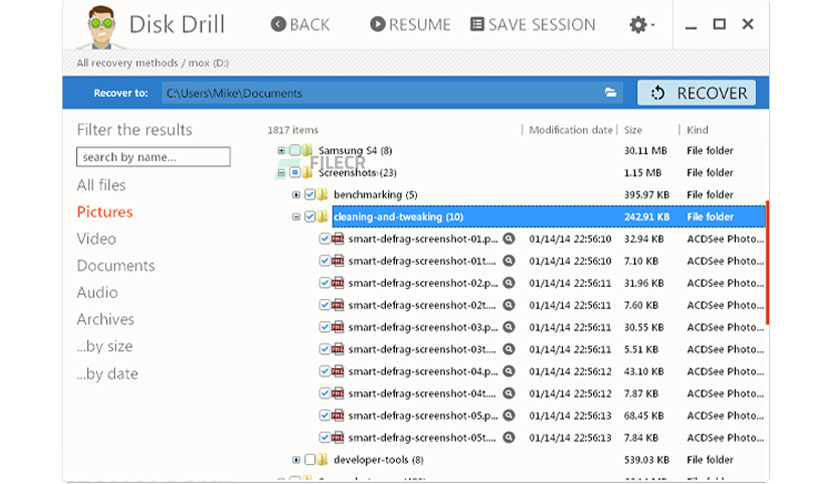
Task: Sort by Size column header
Action: click(x=633, y=130)
